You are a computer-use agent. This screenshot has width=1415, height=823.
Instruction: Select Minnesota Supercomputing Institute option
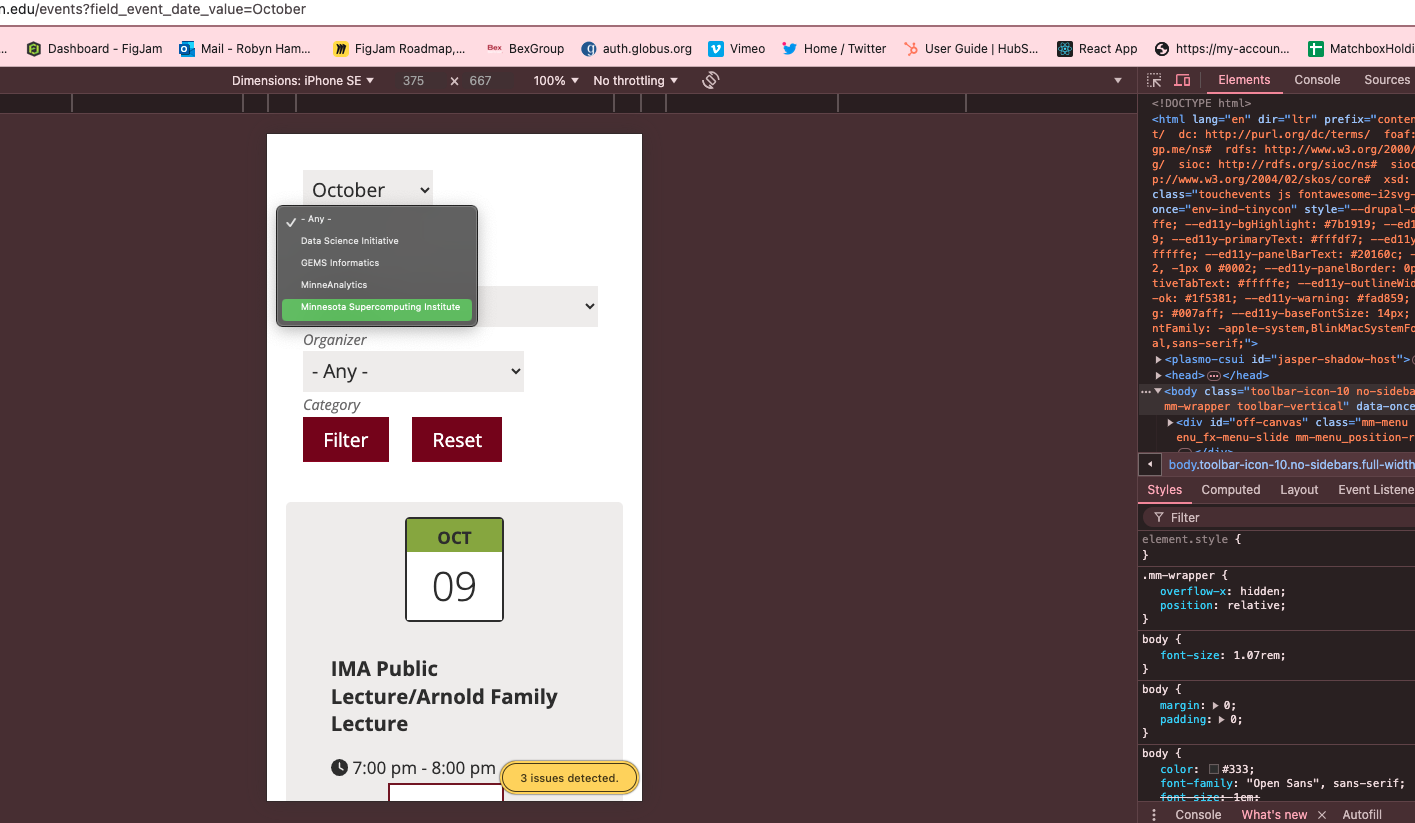(x=380, y=307)
